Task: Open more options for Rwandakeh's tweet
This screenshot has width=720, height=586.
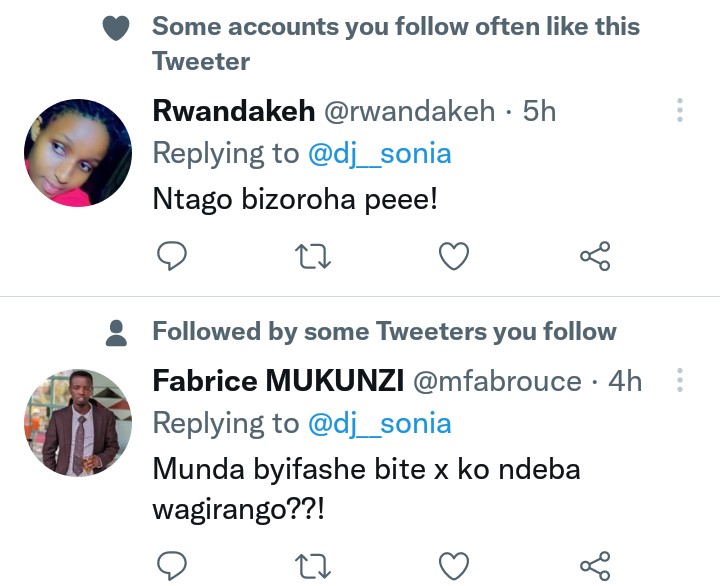Action: (x=680, y=110)
